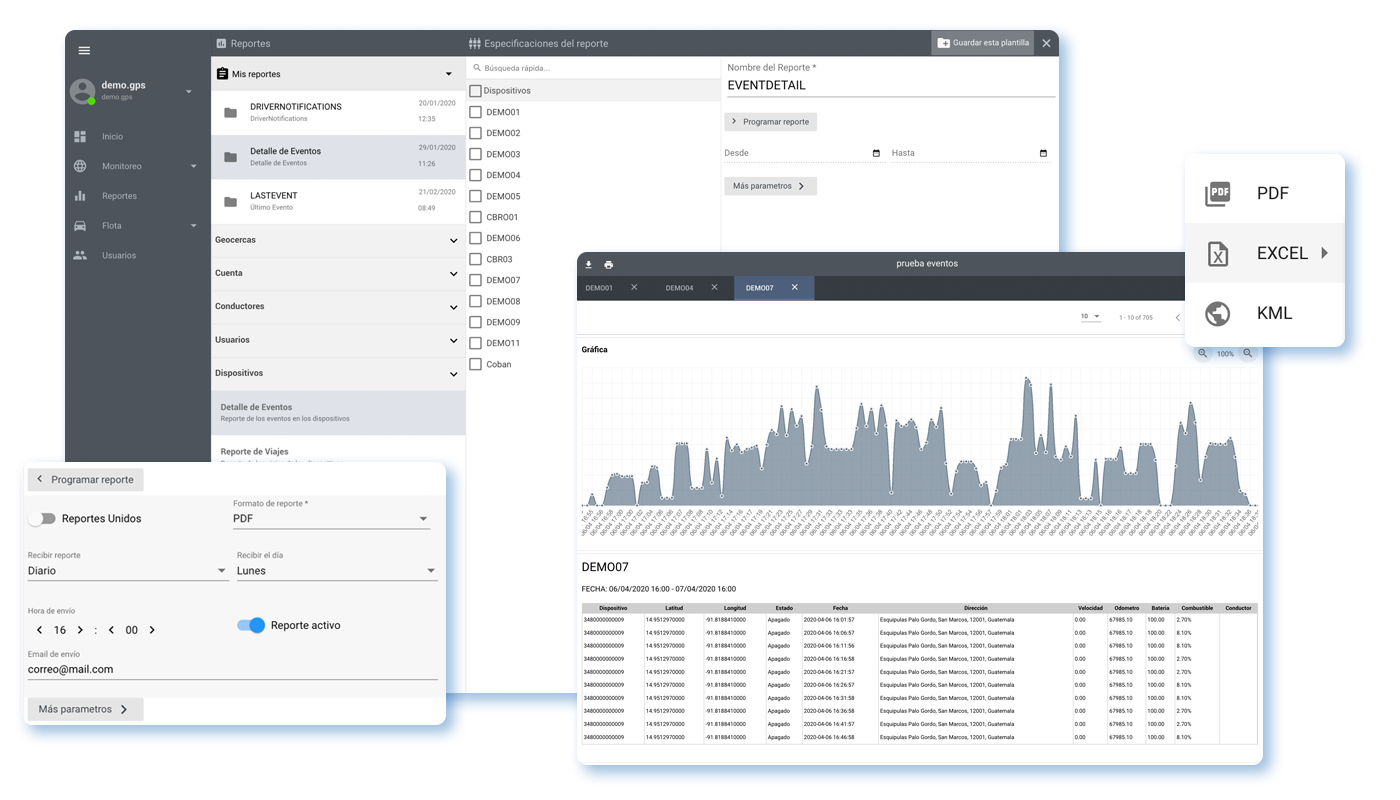Collapse the Mis reportes section
1400x800 pixels.
click(x=448, y=74)
